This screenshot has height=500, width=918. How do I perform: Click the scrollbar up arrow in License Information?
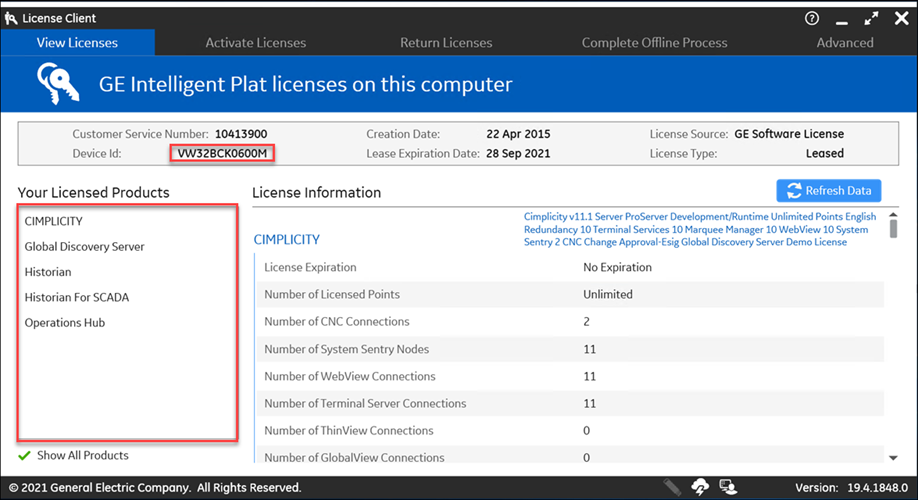click(x=893, y=215)
